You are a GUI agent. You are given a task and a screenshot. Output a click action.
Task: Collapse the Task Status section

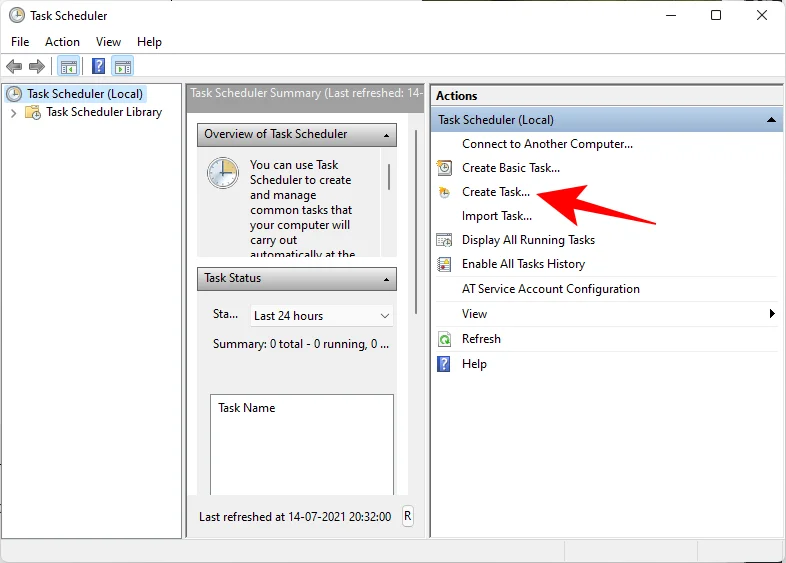coord(386,279)
